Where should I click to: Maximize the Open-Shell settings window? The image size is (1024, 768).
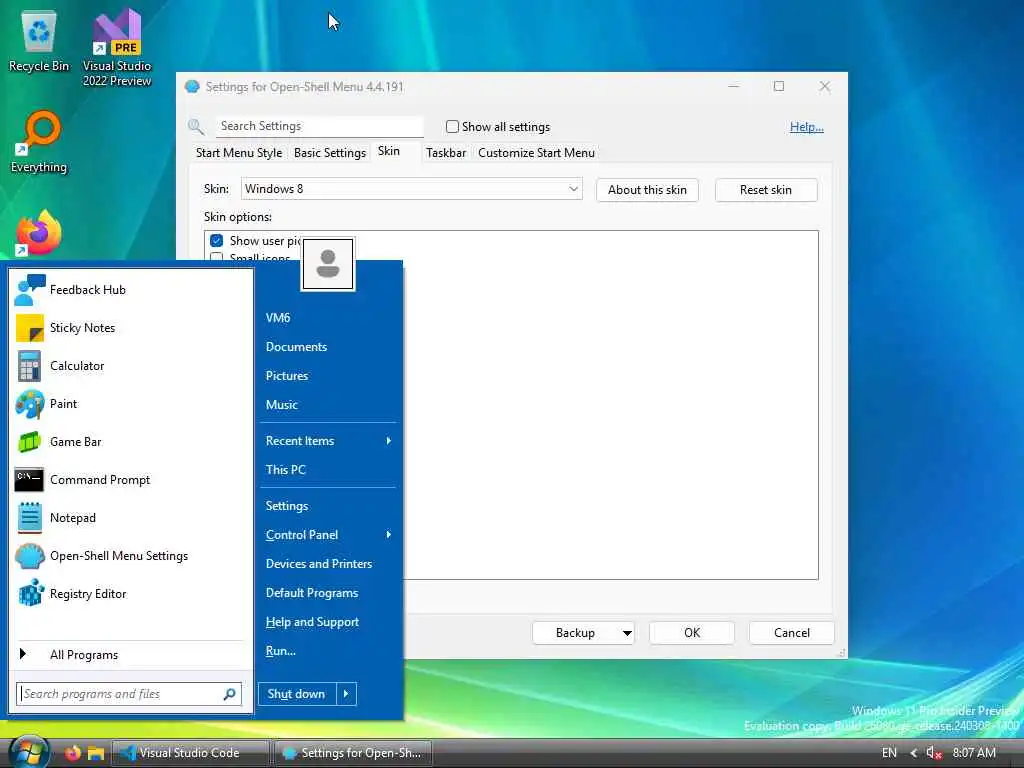click(x=778, y=86)
